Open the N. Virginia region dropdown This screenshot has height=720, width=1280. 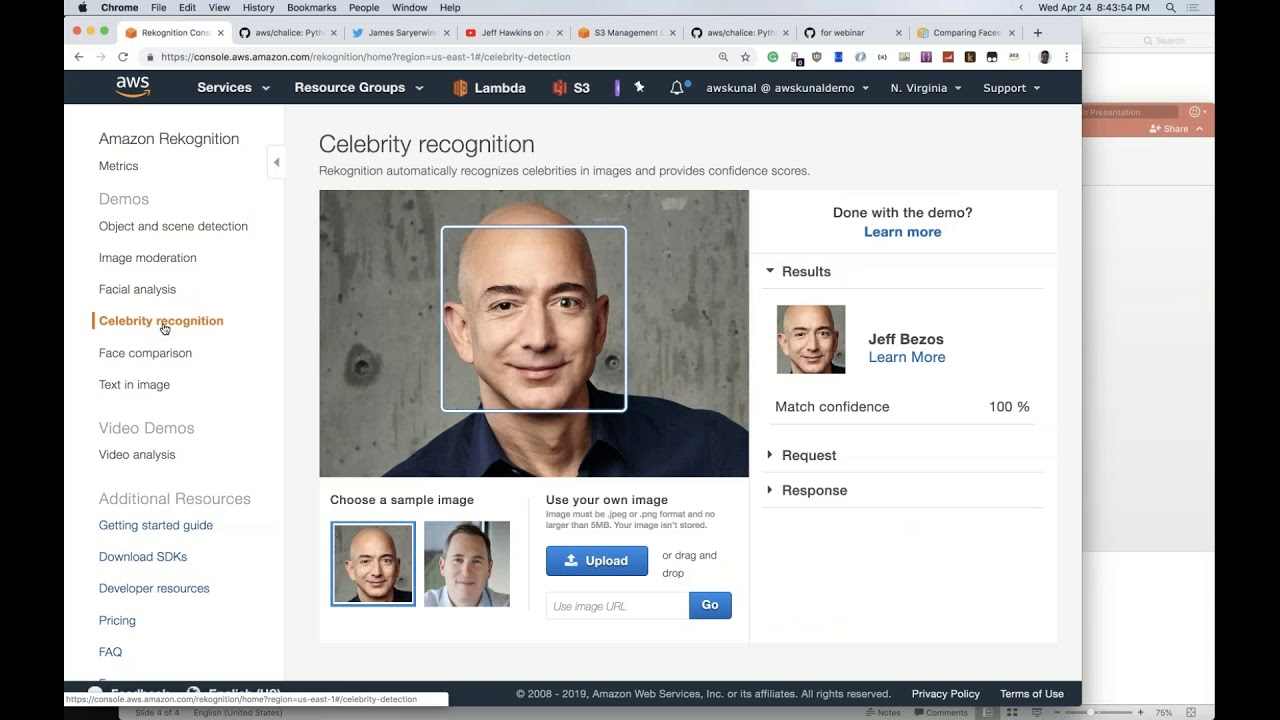[926, 88]
